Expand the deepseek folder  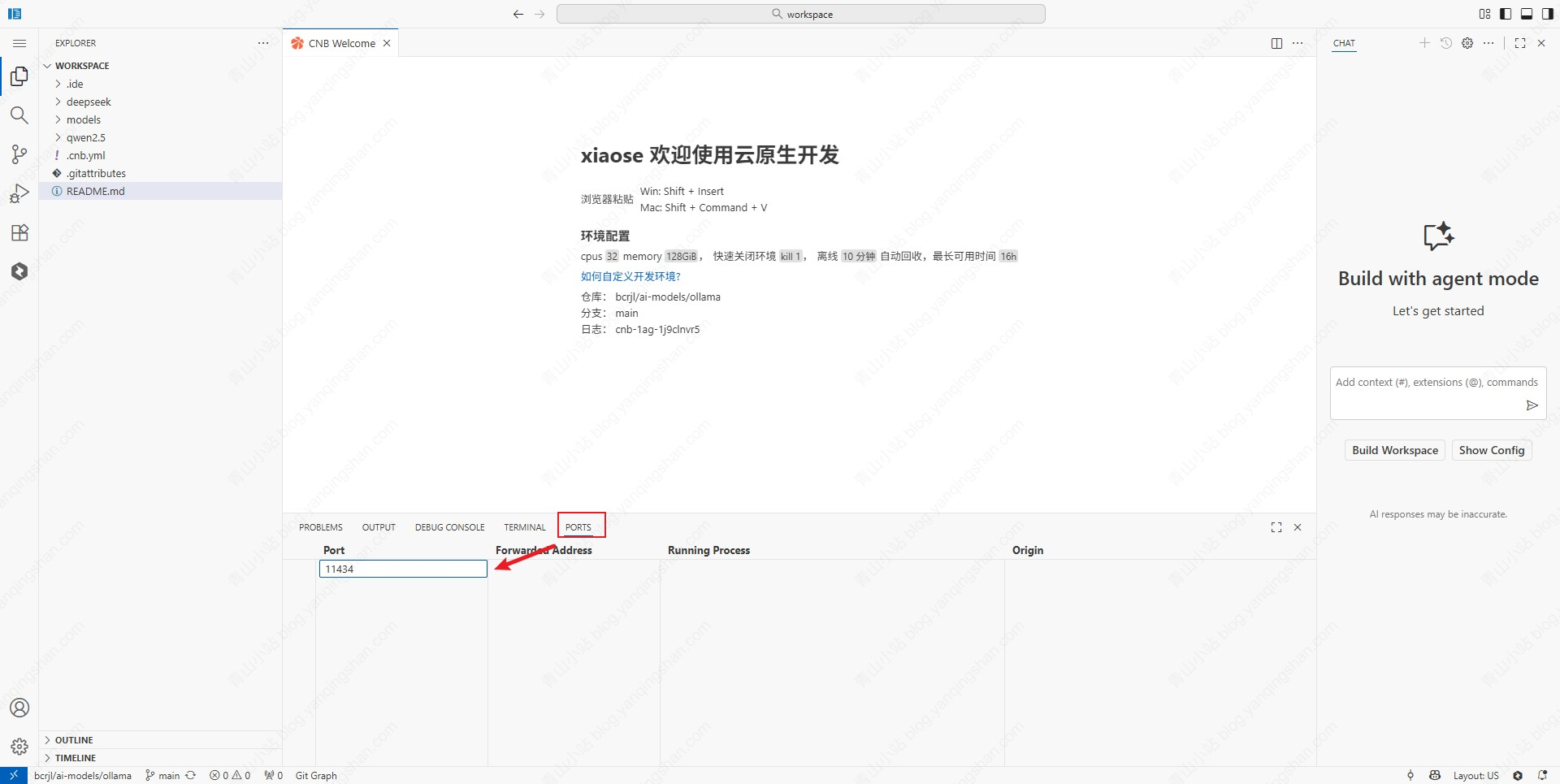coord(89,102)
